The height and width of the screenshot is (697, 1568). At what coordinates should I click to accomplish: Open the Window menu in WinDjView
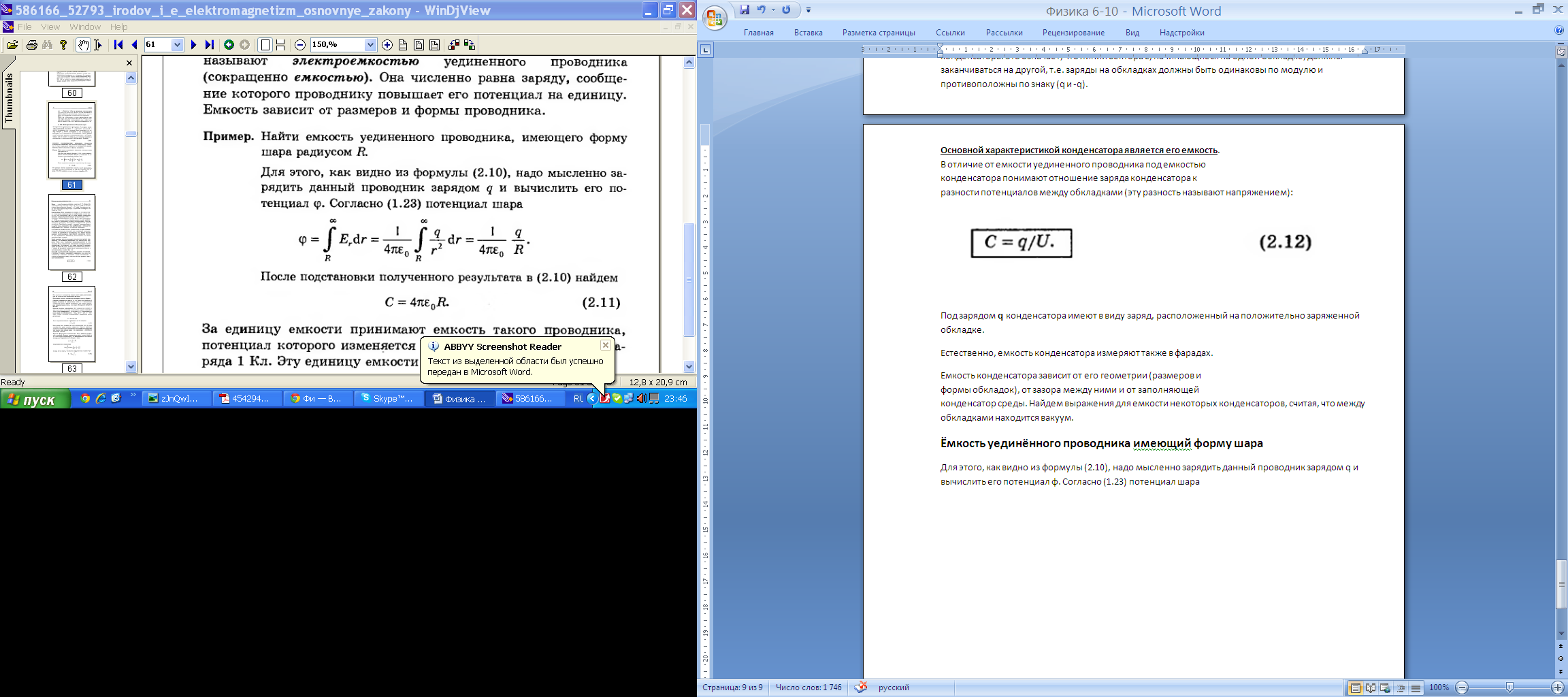85,27
